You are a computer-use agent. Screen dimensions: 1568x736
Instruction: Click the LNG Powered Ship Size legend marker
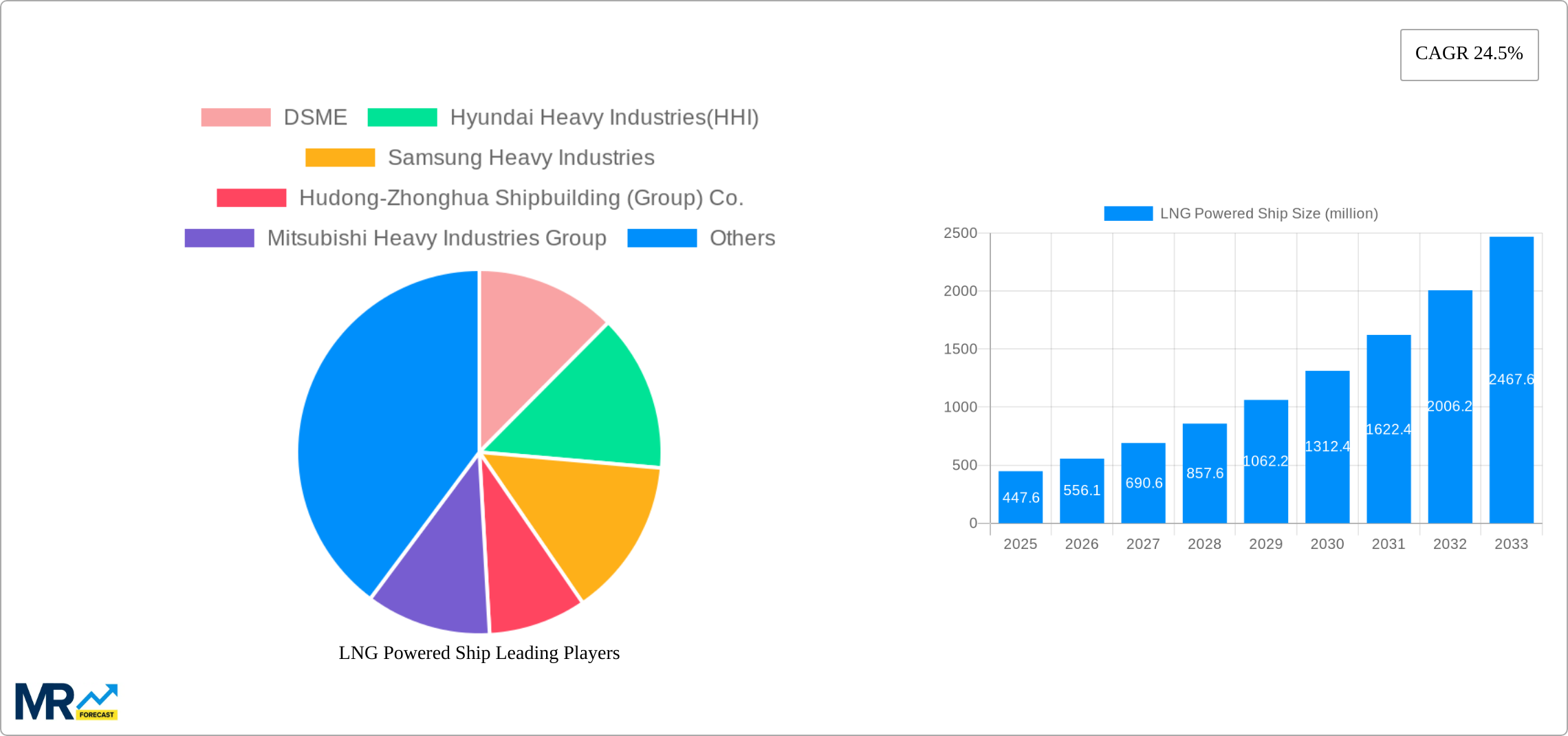coord(1128,213)
